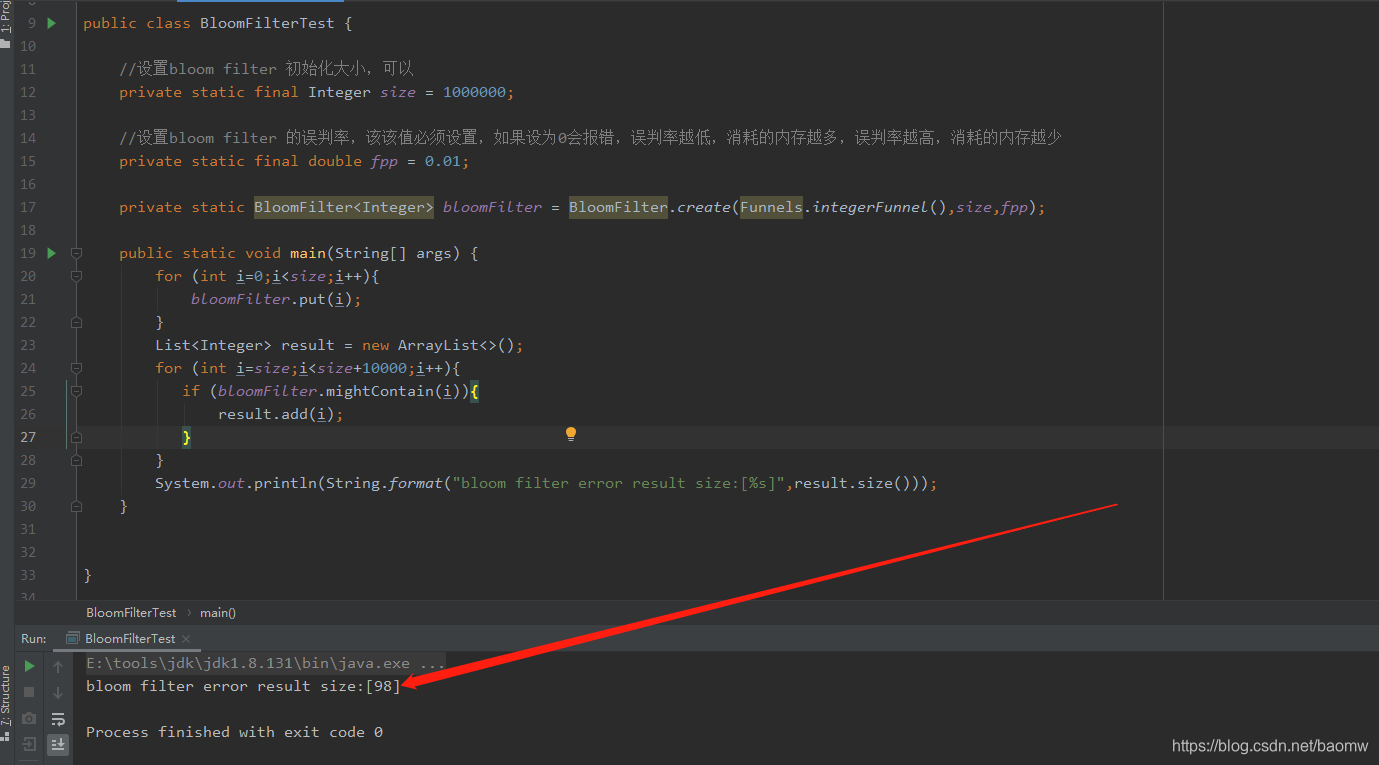Toggle Scroll to the End in console

58,744
